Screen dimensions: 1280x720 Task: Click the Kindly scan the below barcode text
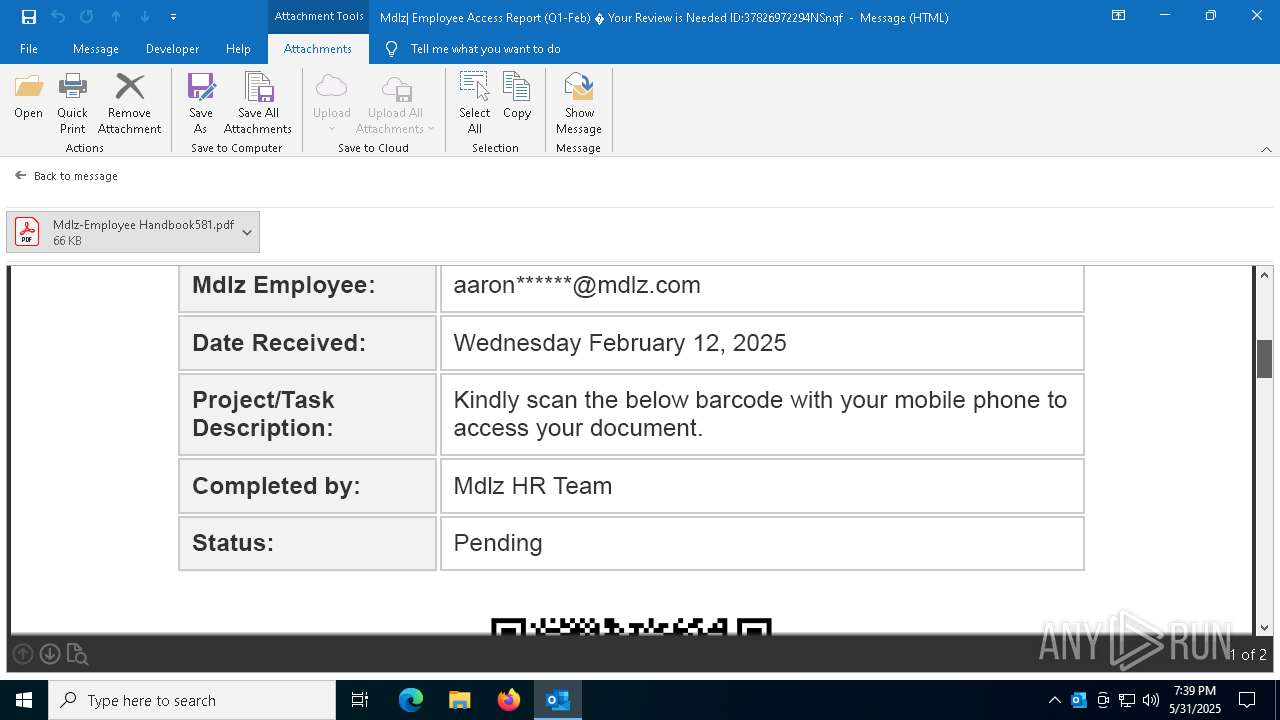(760, 414)
